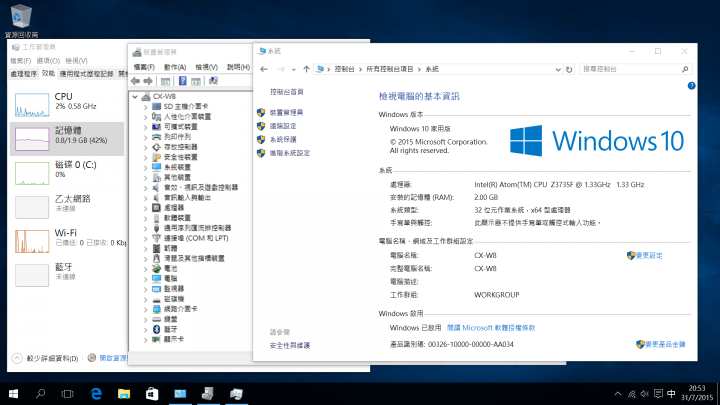This screenshot has width=720, height=405.
Task: Switch to 應用程式歷程記錄 tab
Action: tap(86, 74)
